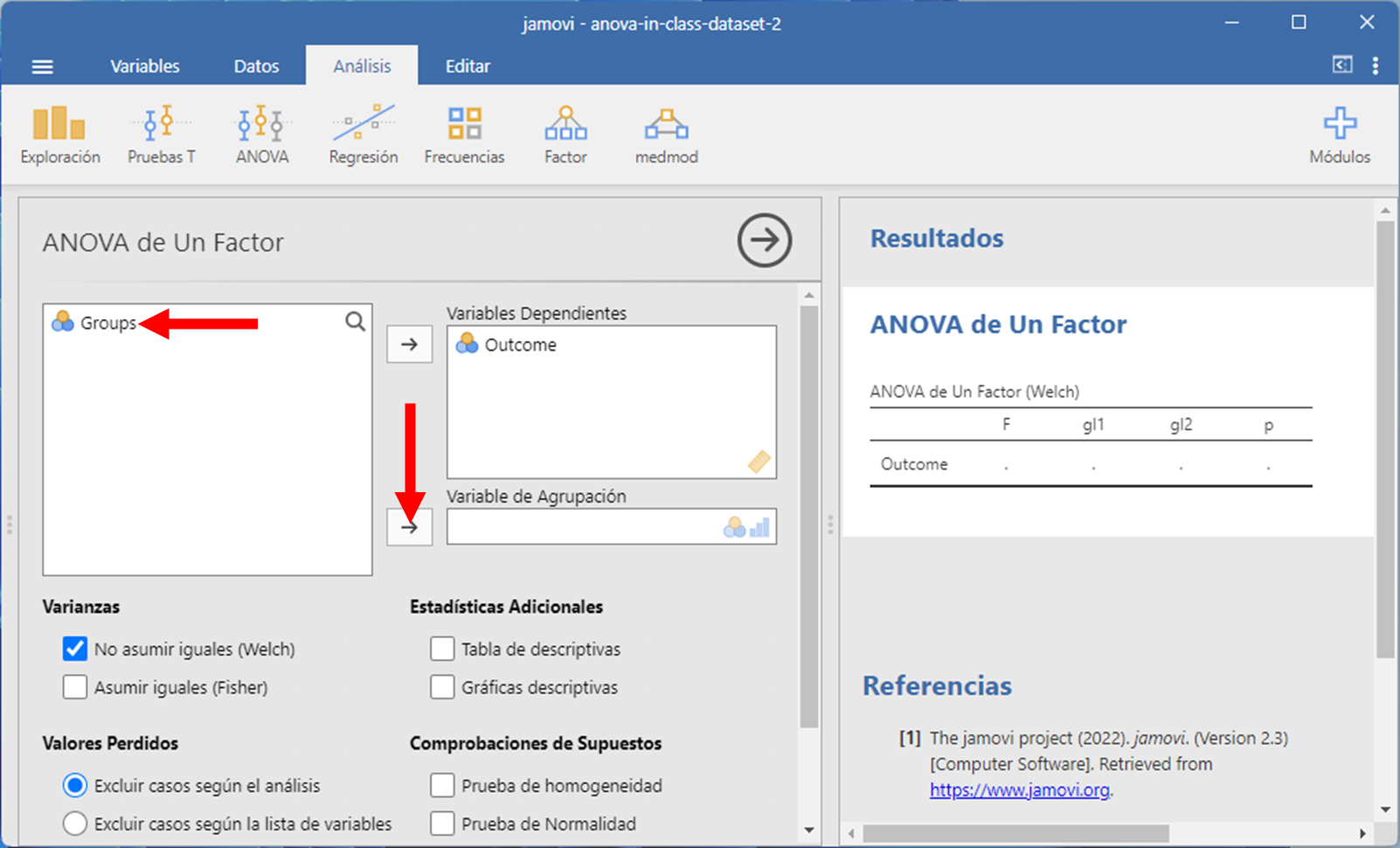Open the Factor analysis menu

point(565,134)
